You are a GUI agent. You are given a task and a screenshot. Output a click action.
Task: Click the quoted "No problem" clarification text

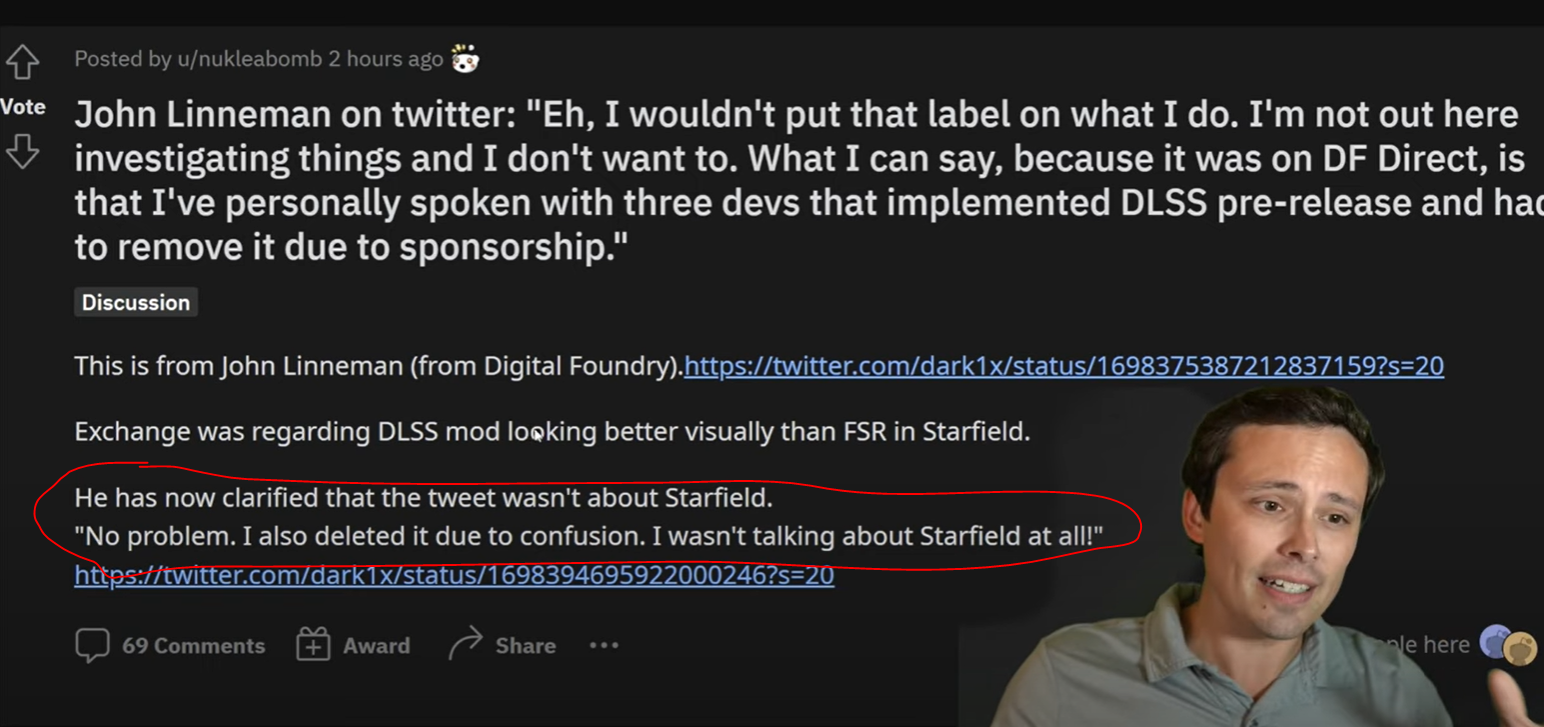(x=588, y=536)
